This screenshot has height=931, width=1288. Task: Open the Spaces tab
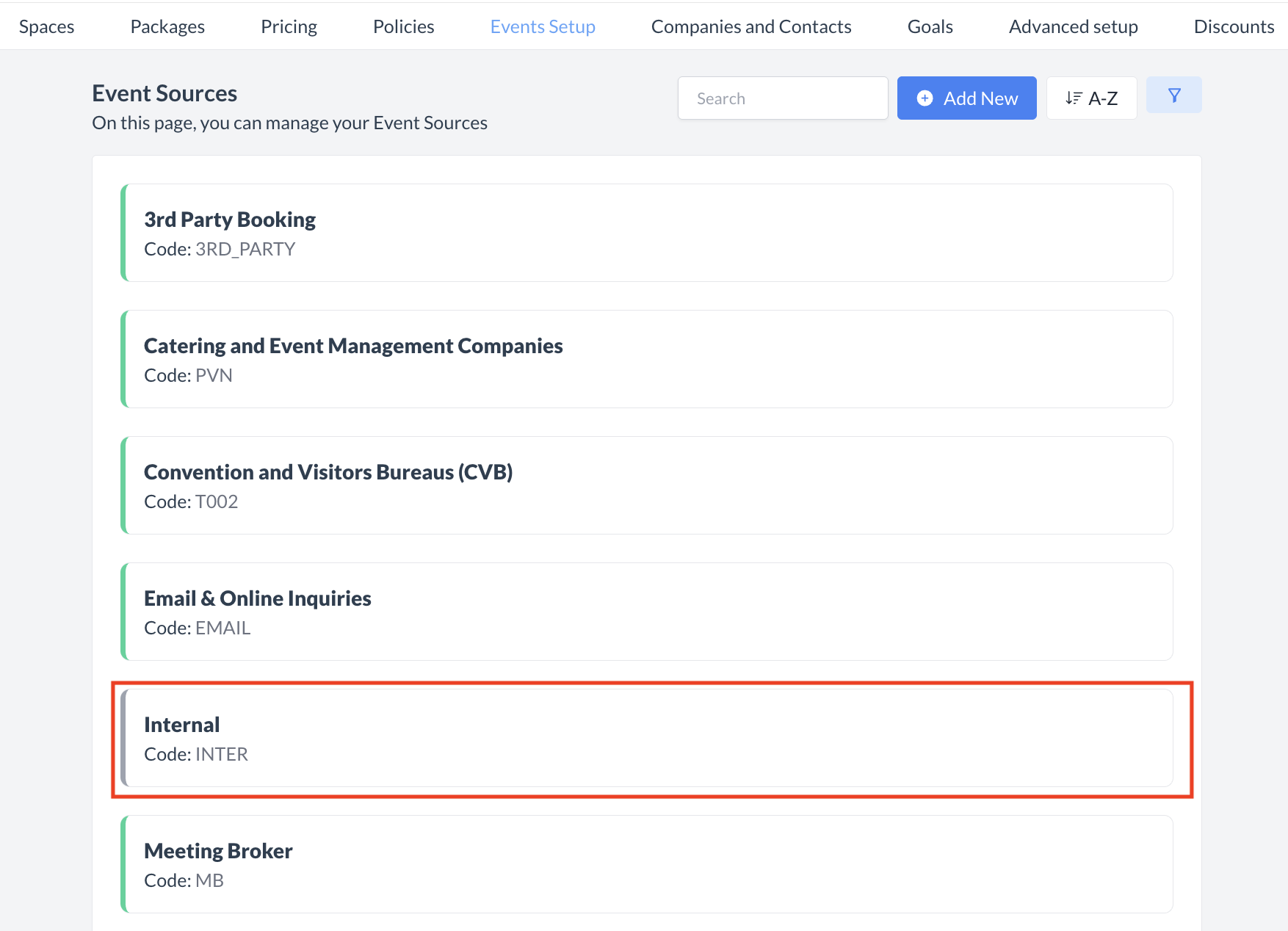pyautogui.click(x=46, y=26)
